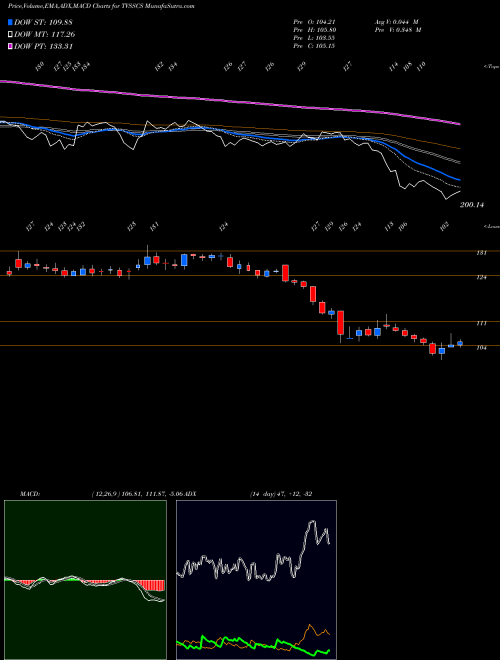Click the 'Pre C: 105.15' close value
Image resolution: width=500 pixels, height=660 pixels.
pyautogui.click(x=314, y=46)
